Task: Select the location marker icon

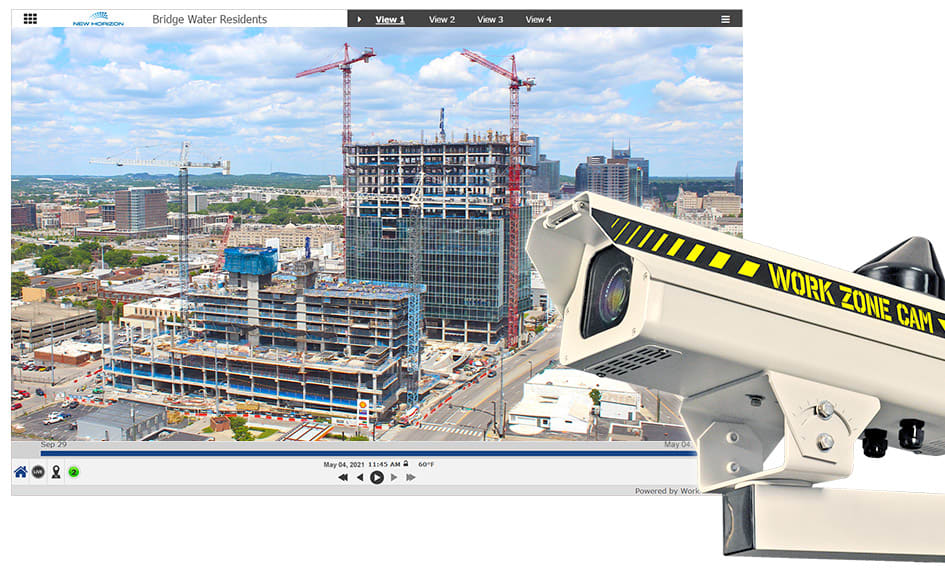Action: [55, 470]
